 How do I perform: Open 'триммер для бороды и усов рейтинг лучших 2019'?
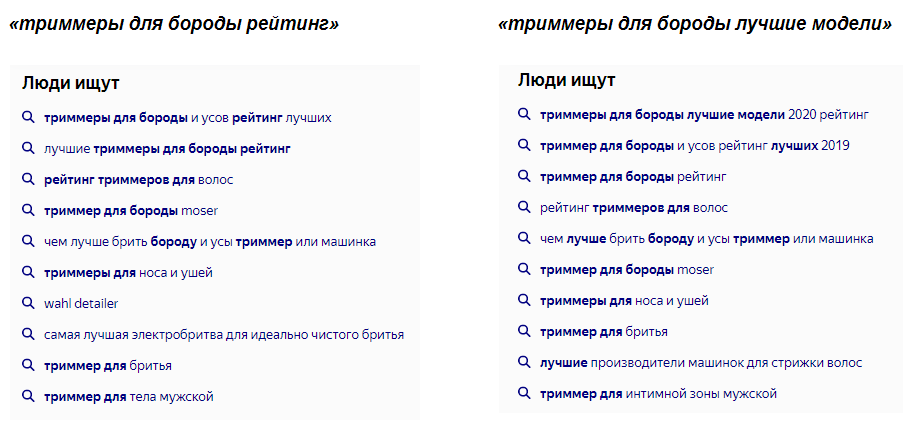coord(694,145)
